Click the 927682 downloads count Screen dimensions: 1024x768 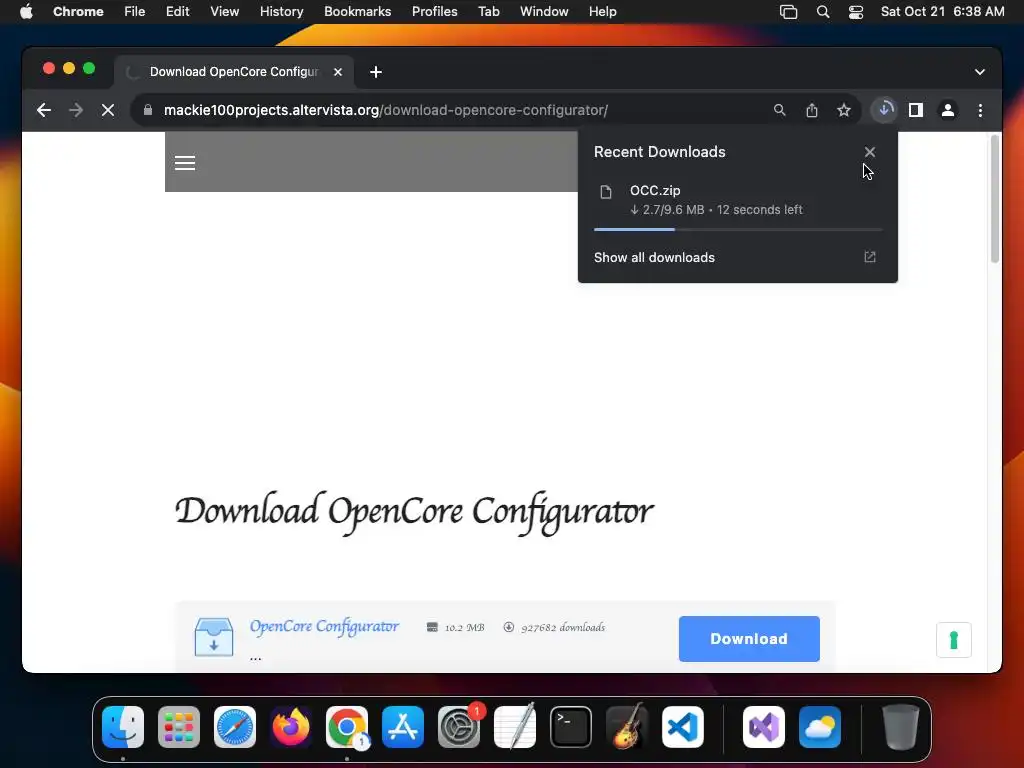point(563,628)
